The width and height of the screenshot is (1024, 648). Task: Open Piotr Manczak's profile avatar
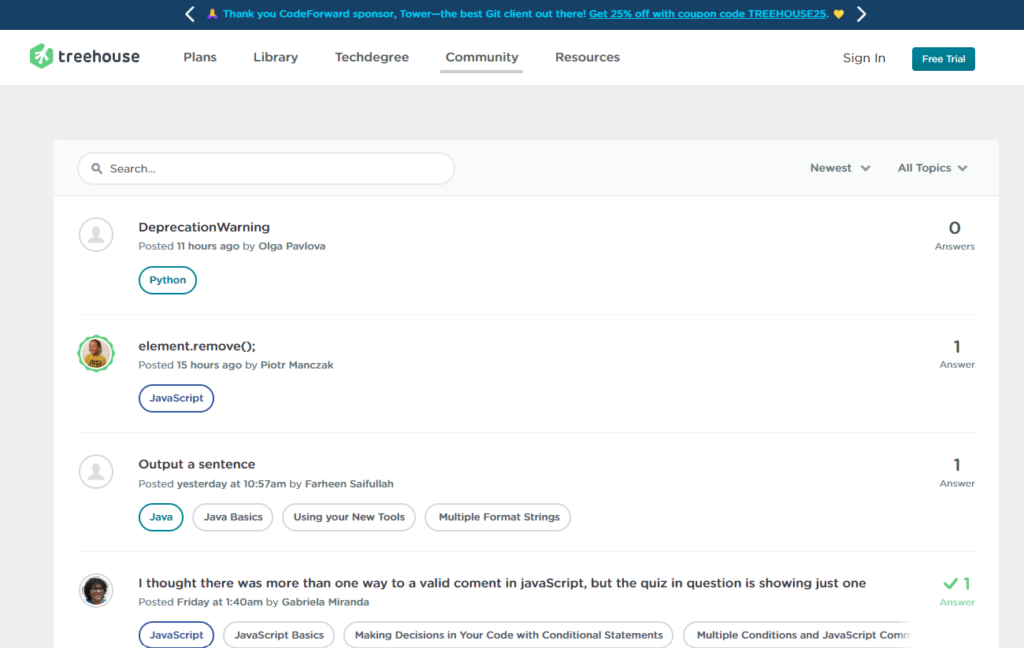(96, 354)
